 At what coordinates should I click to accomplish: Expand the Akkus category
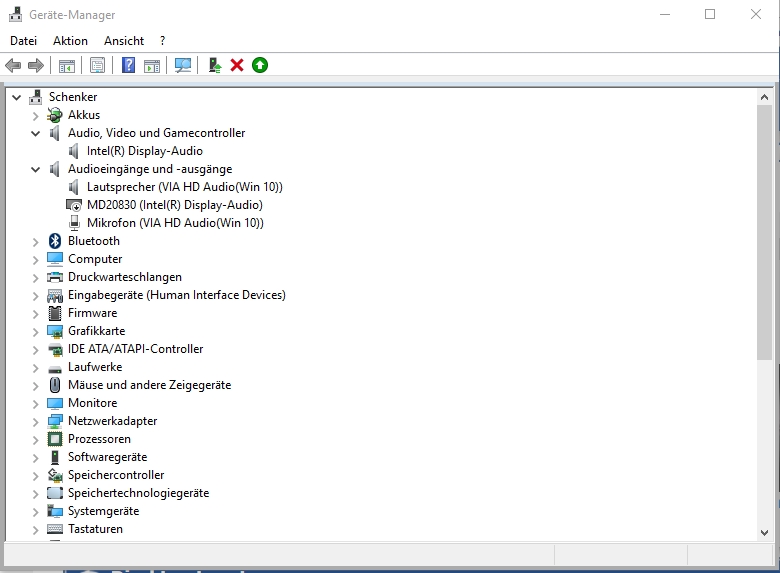click(35, 116)
